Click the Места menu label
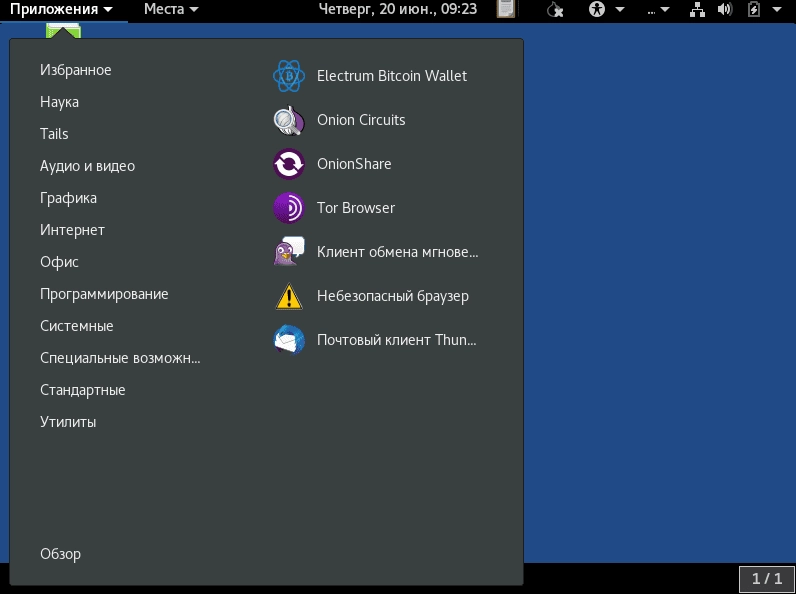The height and width of the screenshot is (594, 796). point(163,9)
